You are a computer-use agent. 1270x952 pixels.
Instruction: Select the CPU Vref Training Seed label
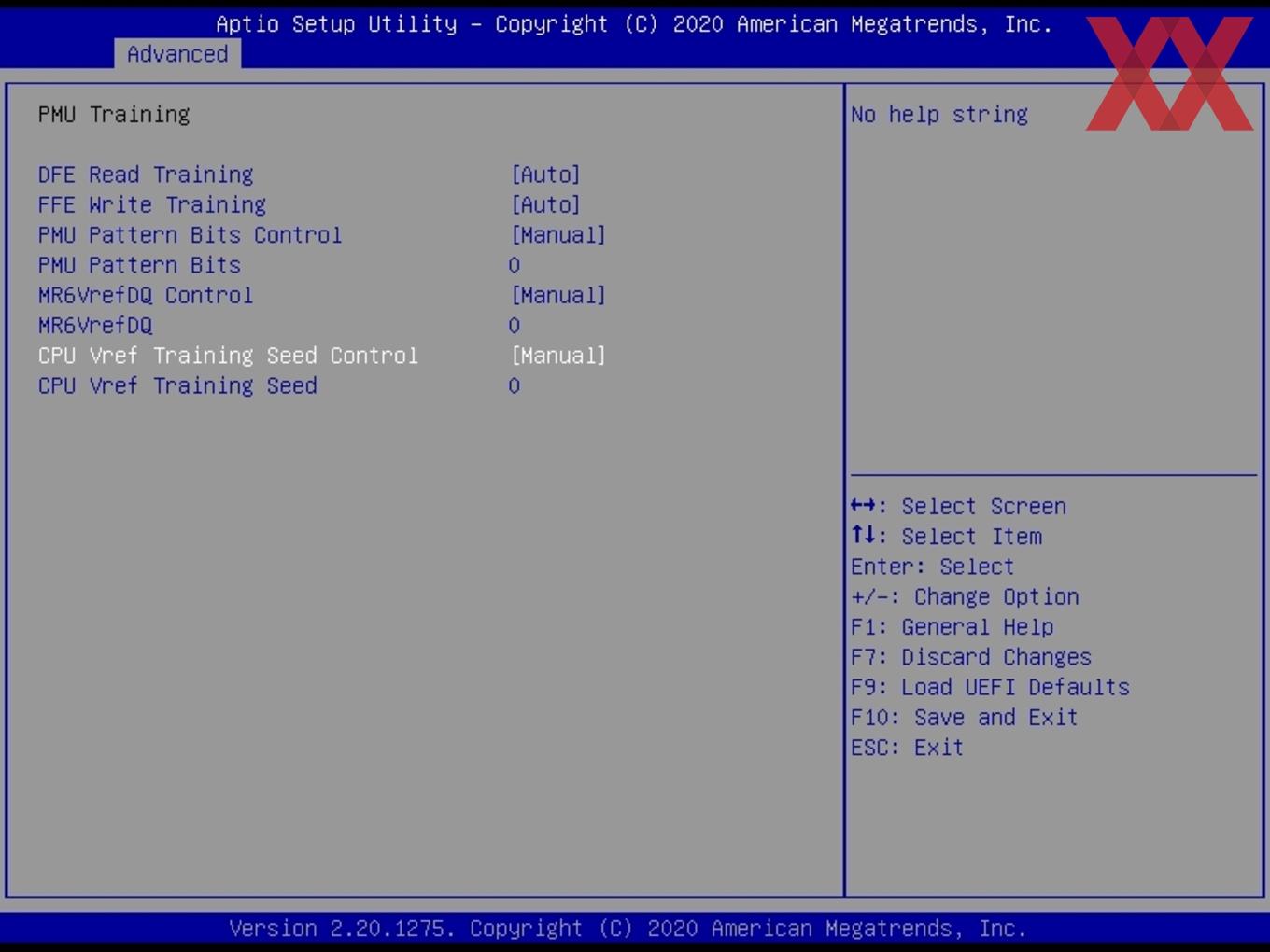tap(177, 385)
